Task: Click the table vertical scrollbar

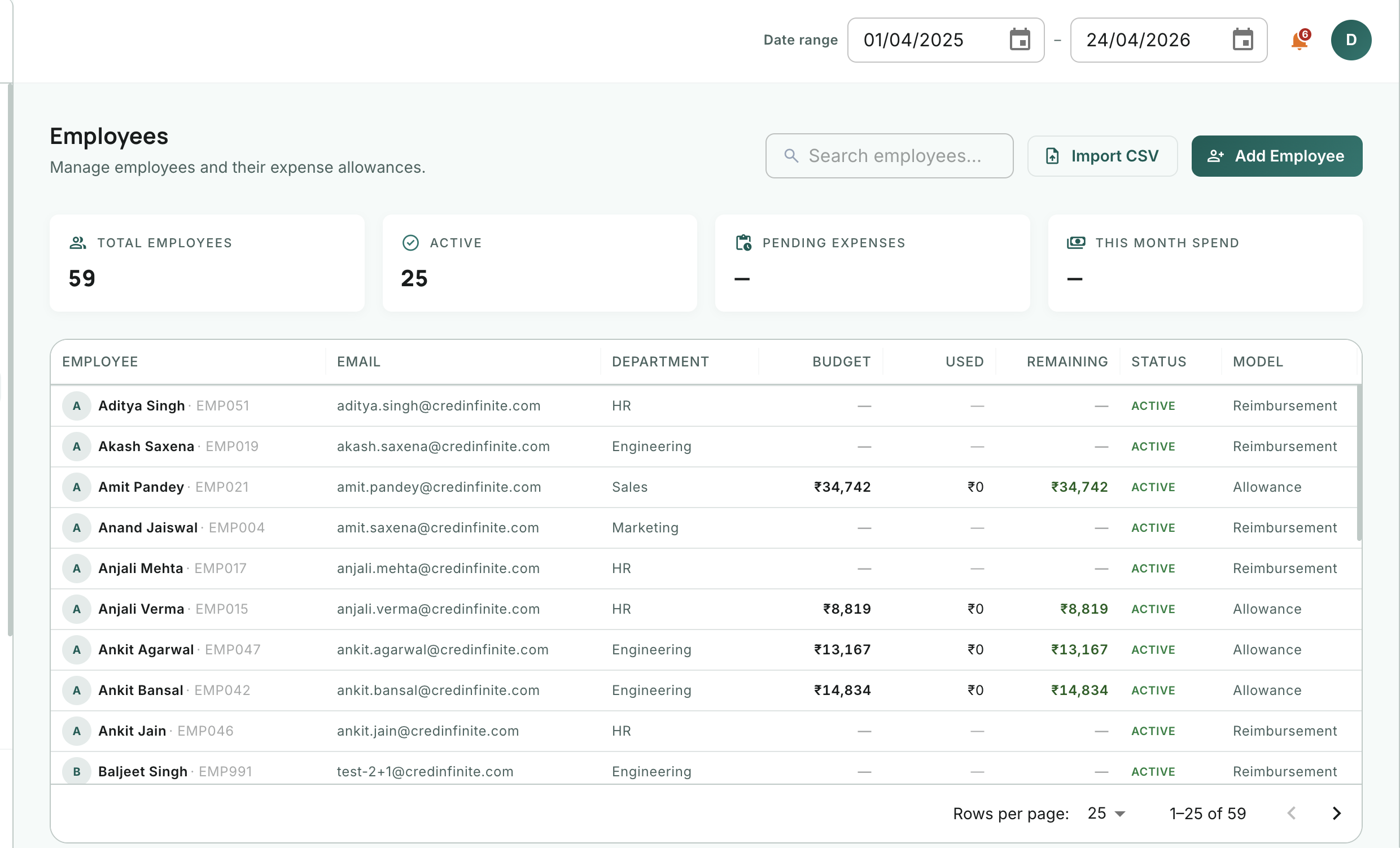Action: coord(1359,463)
